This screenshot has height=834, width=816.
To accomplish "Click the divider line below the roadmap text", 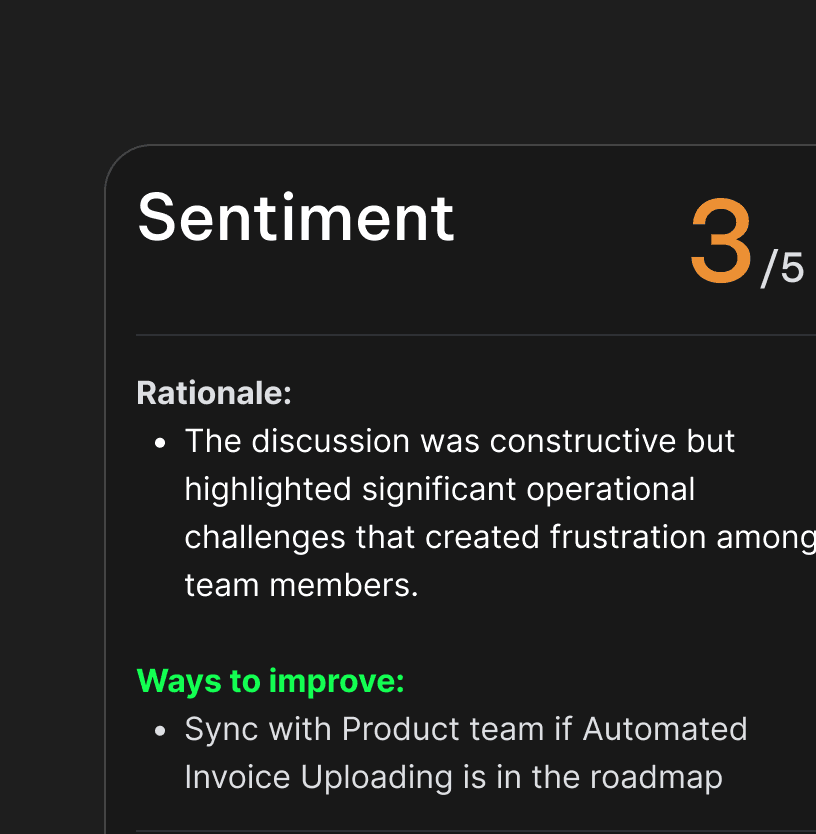I will 476,831.
